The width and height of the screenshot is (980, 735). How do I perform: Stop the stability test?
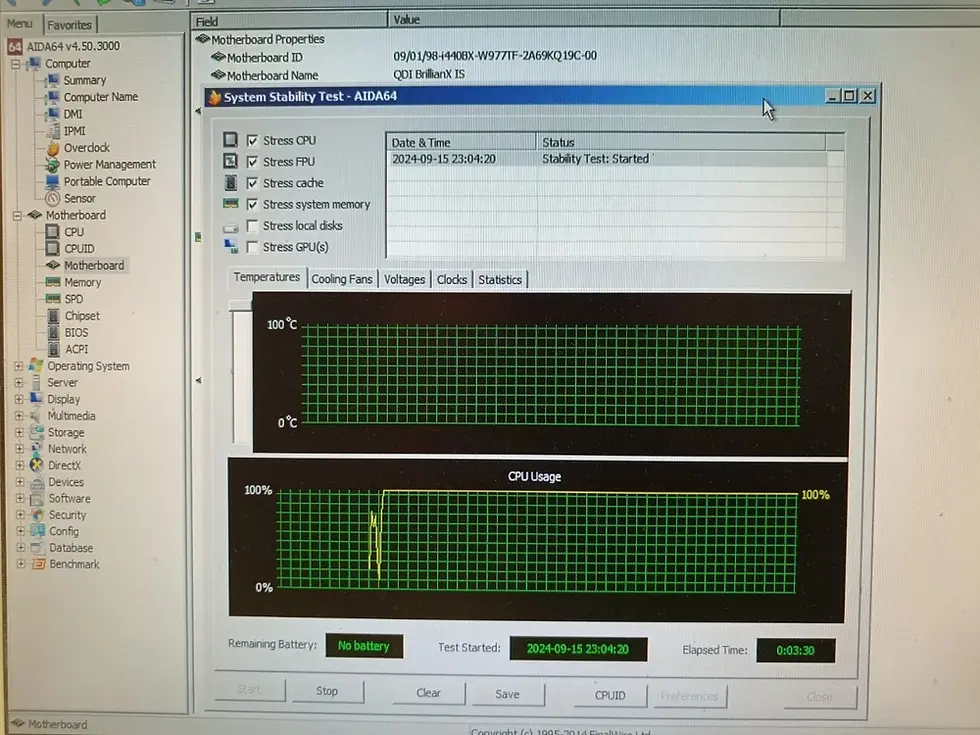327,691
